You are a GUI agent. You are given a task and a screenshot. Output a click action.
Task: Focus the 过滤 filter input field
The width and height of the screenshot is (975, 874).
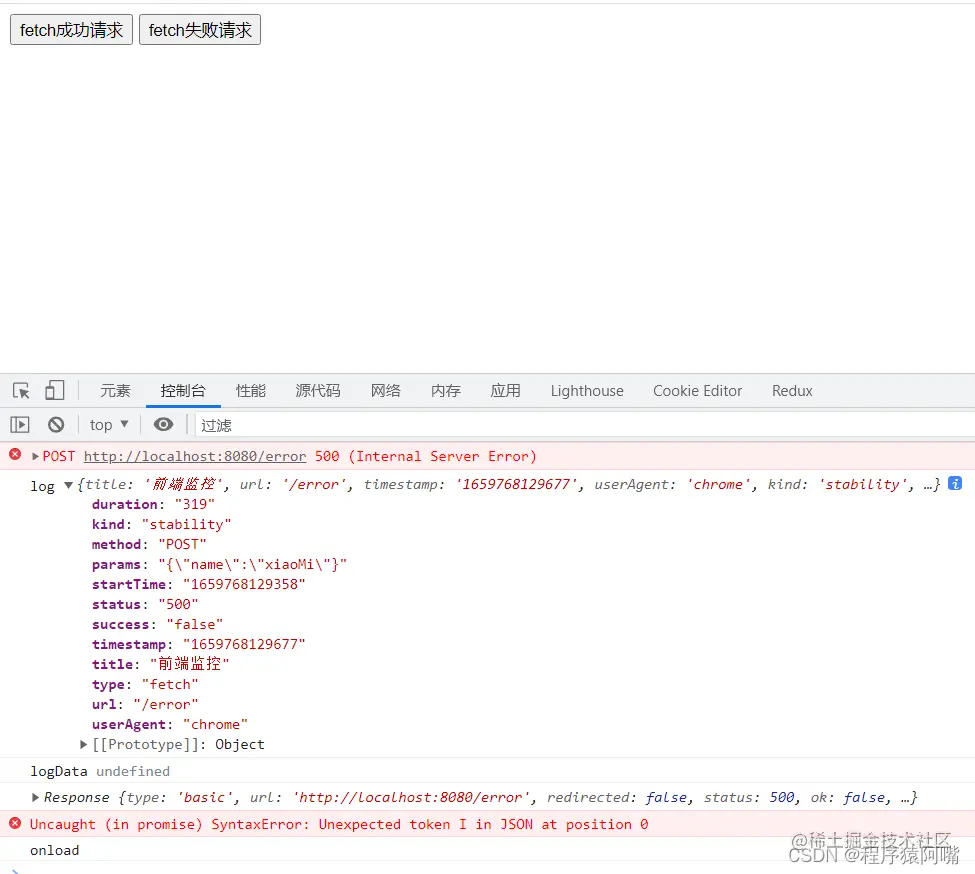585,425
